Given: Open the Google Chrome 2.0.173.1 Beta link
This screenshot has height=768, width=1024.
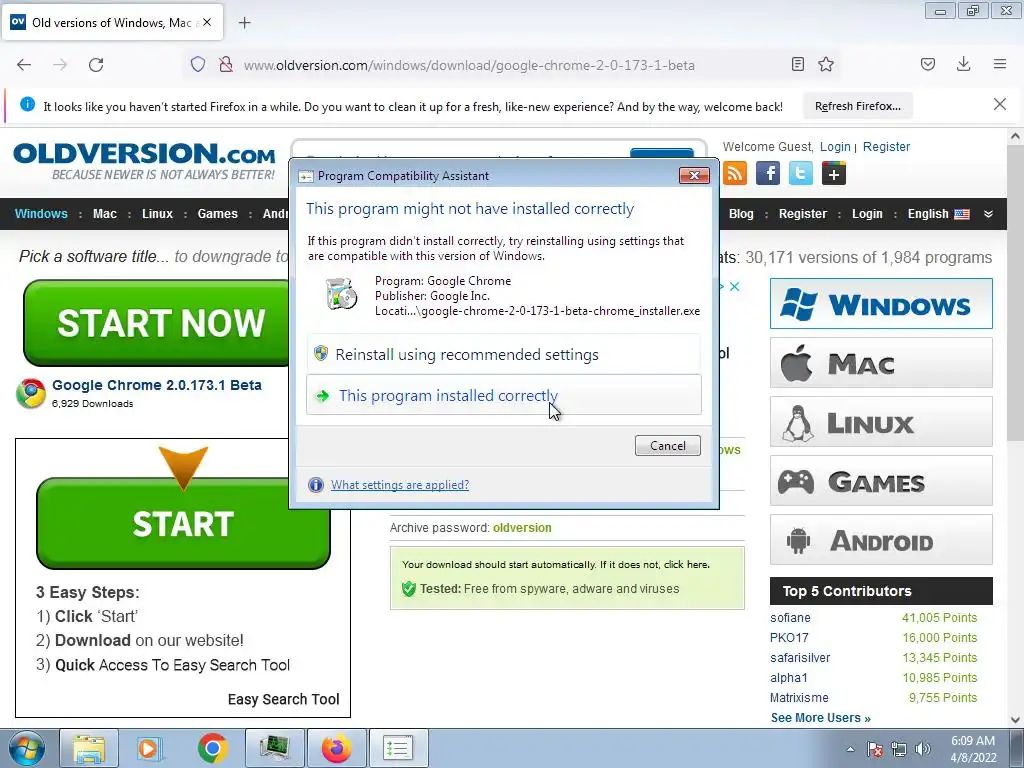Looking at the screenshot, I should 157,385.
